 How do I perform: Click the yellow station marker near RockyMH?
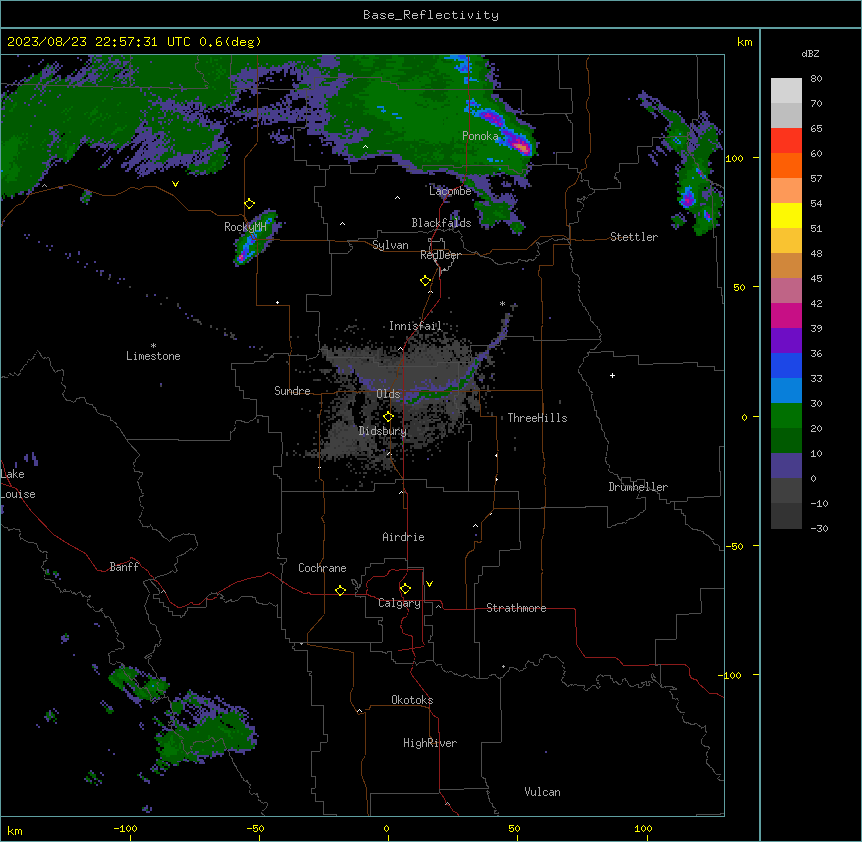(x=249, y=204)
